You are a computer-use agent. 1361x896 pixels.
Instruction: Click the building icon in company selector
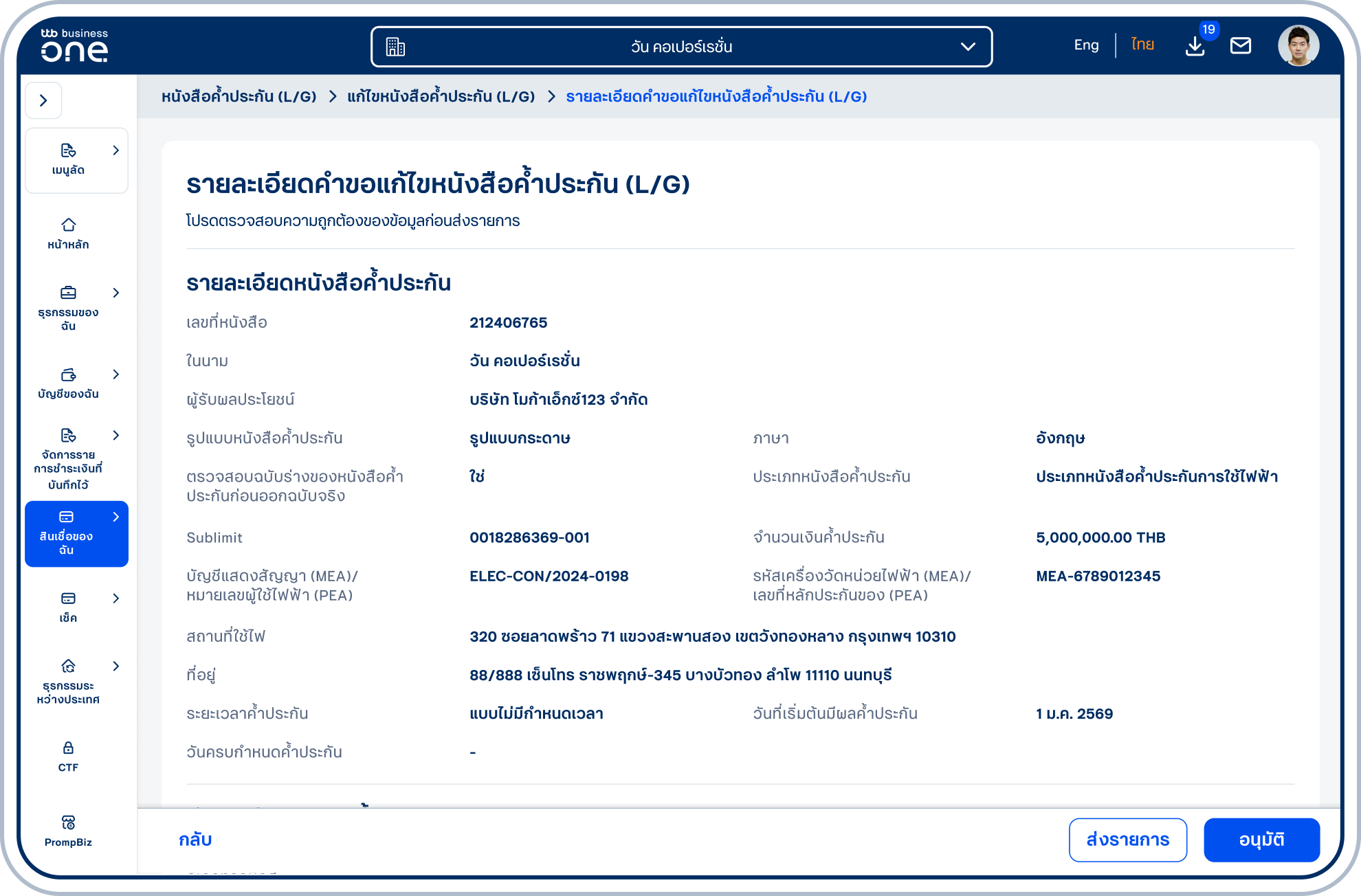coord(395,47)
